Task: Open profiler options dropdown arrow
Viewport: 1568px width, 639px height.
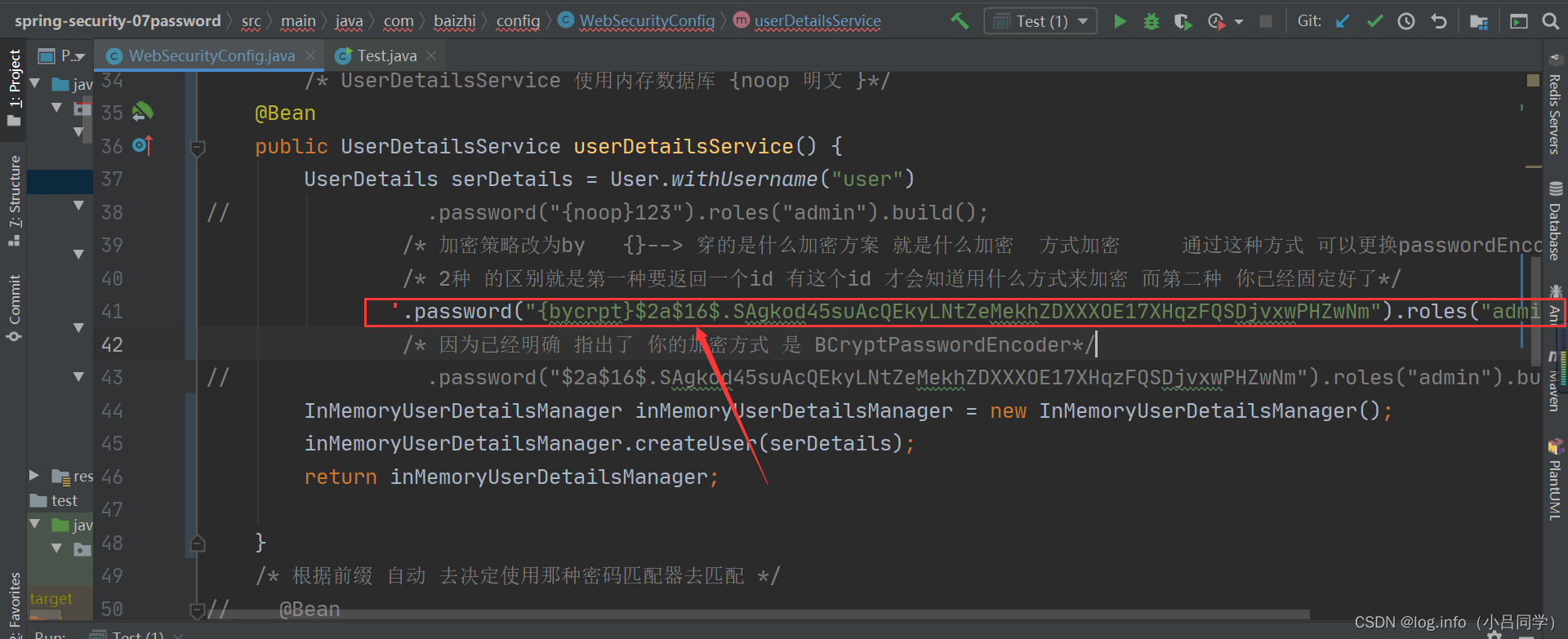Action: tap(1239, 22)
